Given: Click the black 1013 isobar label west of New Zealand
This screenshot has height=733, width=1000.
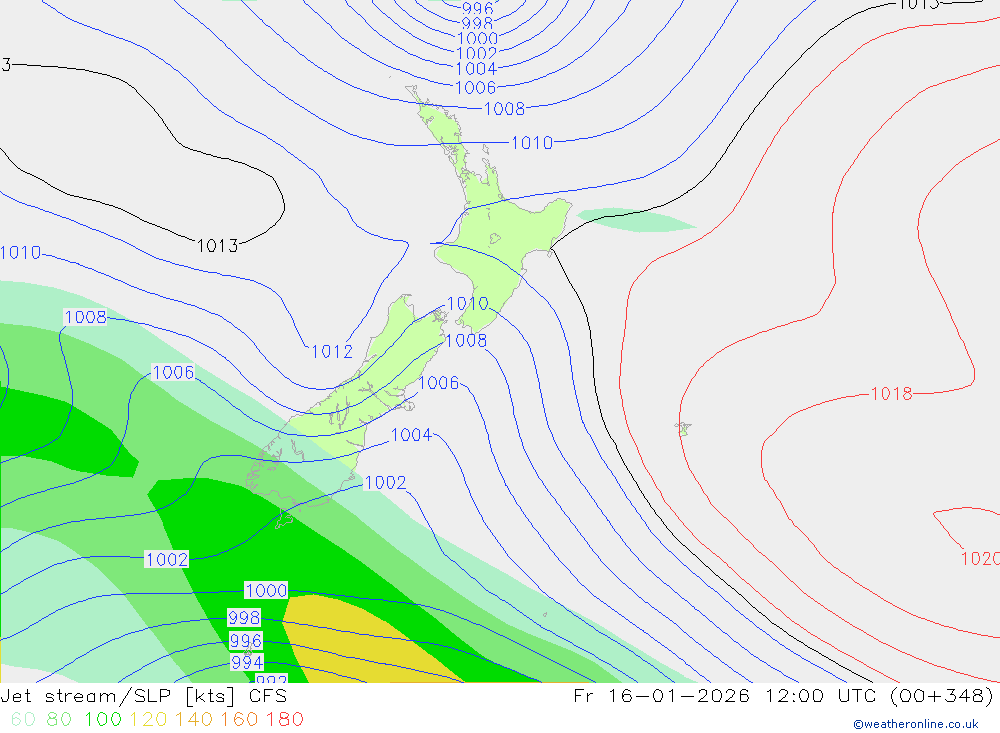Looking at the screenshot, I should (x=217, y=246).
